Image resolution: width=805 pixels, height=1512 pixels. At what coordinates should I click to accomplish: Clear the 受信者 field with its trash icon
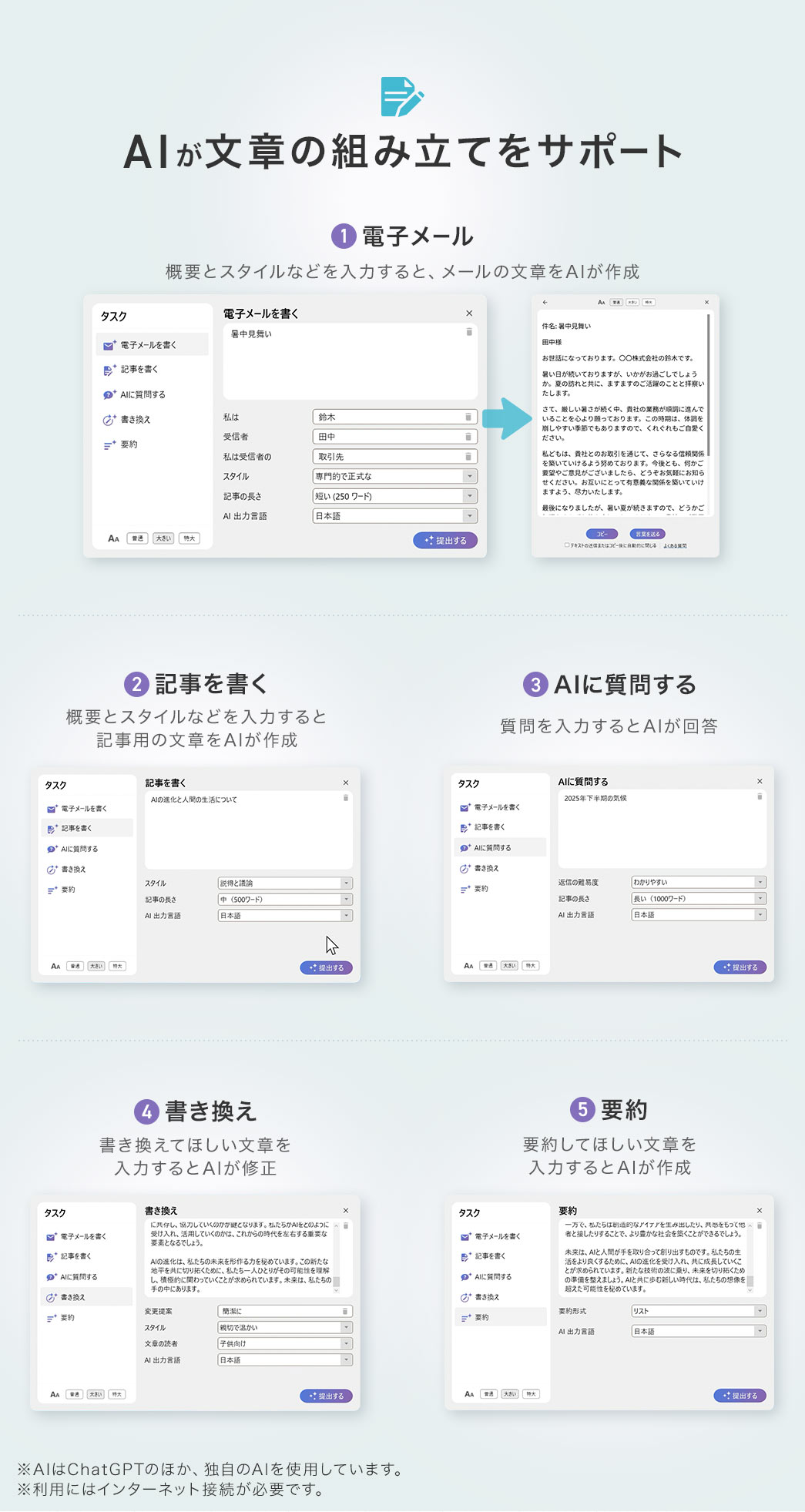468,437
